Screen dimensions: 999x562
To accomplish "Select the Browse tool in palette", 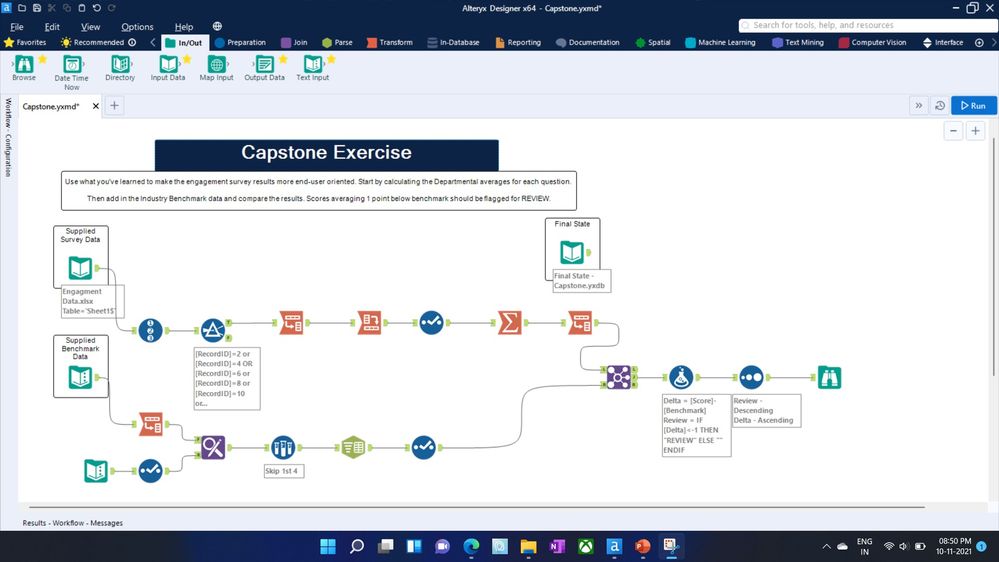I will [x=24, y=64].
